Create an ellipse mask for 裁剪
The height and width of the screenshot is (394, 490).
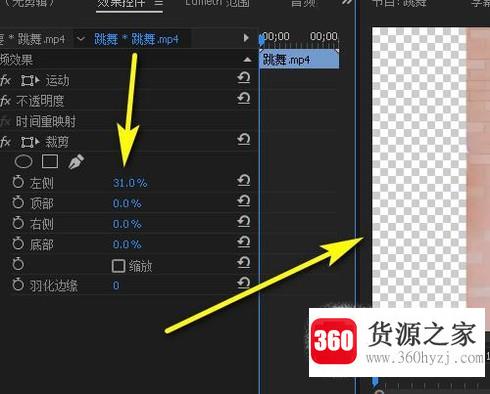coord(24,162)
